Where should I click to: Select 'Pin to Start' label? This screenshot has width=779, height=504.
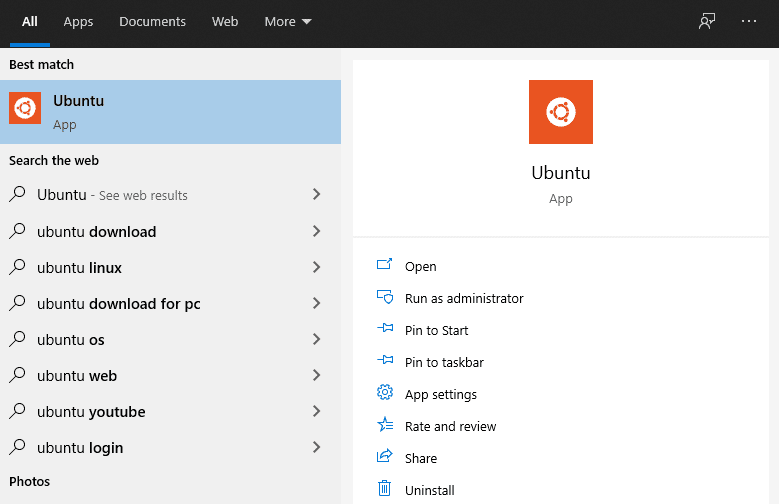436,331
